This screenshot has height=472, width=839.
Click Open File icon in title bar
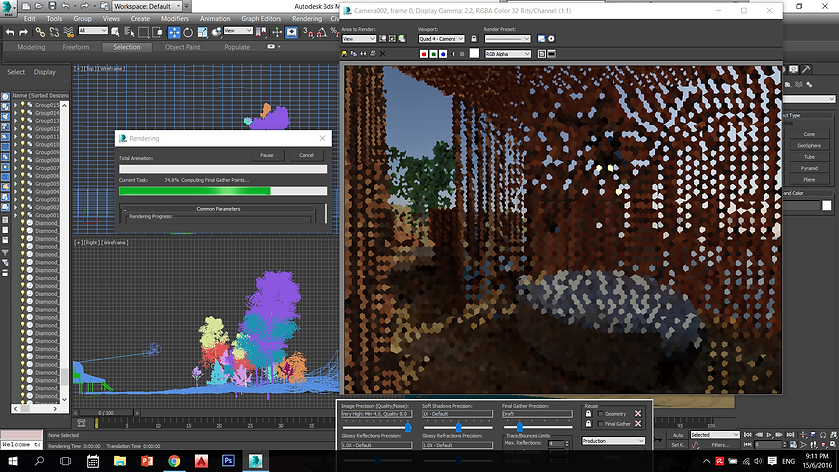click(x=39, y=6)
